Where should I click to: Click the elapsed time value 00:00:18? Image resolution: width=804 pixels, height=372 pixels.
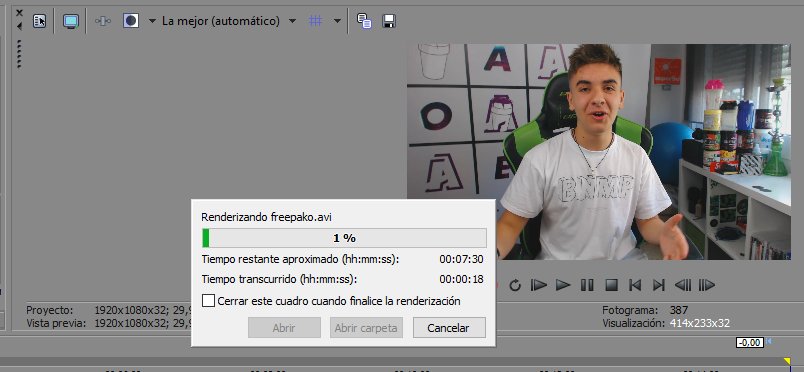point(461,280)
